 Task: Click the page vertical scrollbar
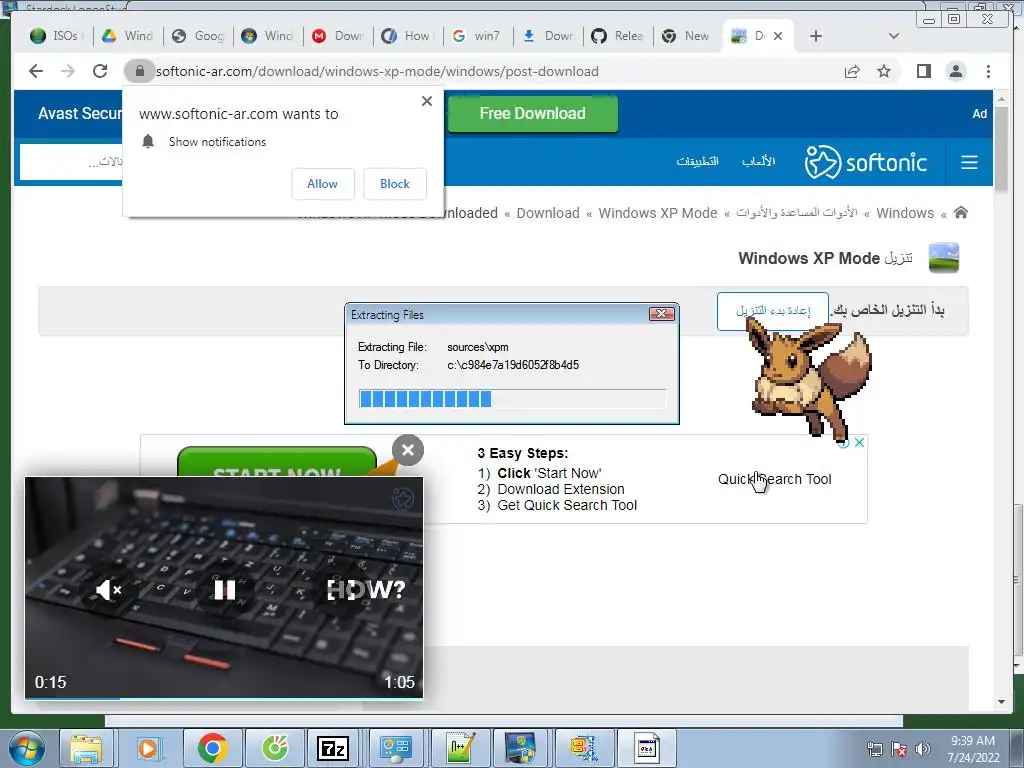pyautogui.click(x=1001, y=149)
